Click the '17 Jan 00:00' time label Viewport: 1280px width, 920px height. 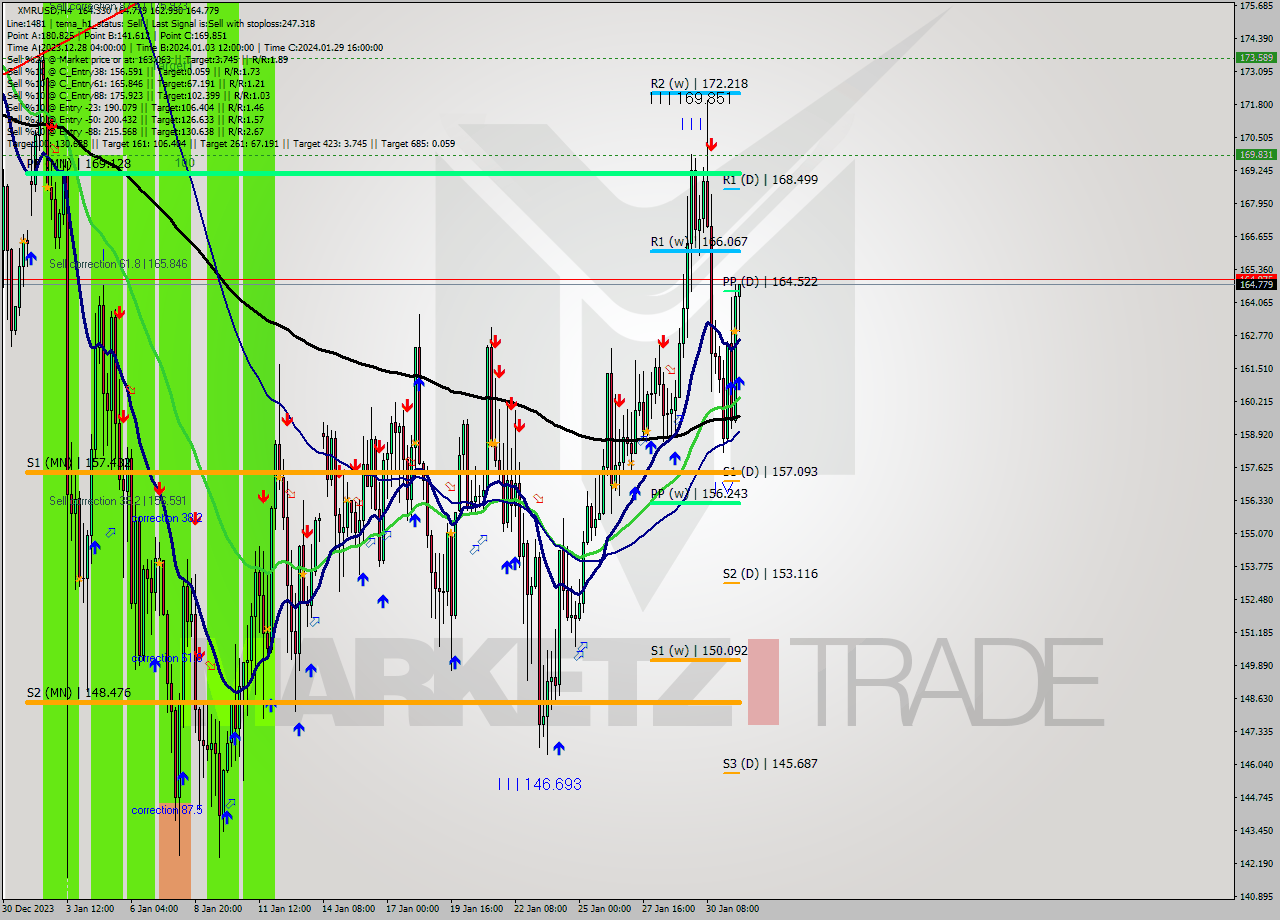tap(412, 909)
